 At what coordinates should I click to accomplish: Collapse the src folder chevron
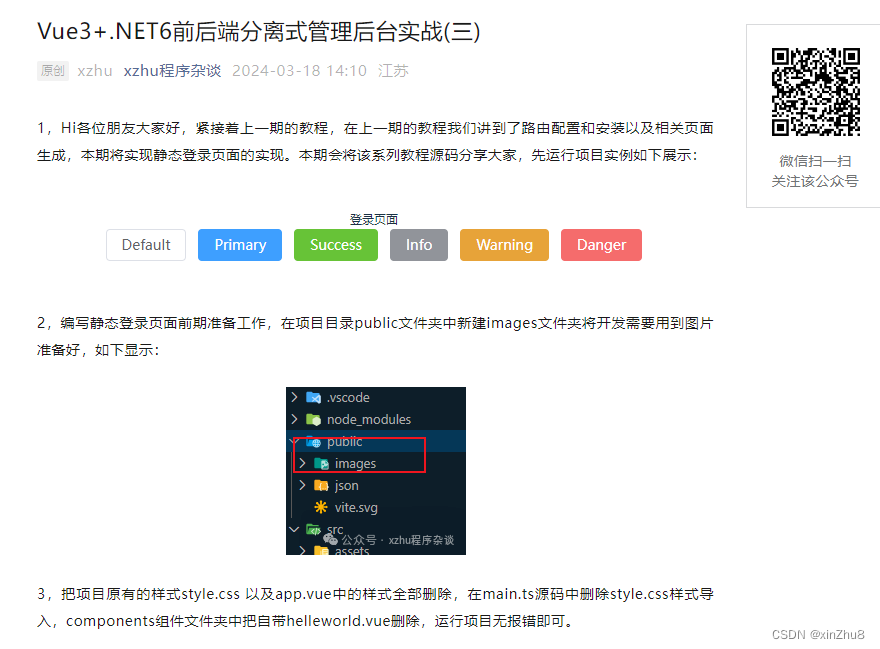[294, 529]
